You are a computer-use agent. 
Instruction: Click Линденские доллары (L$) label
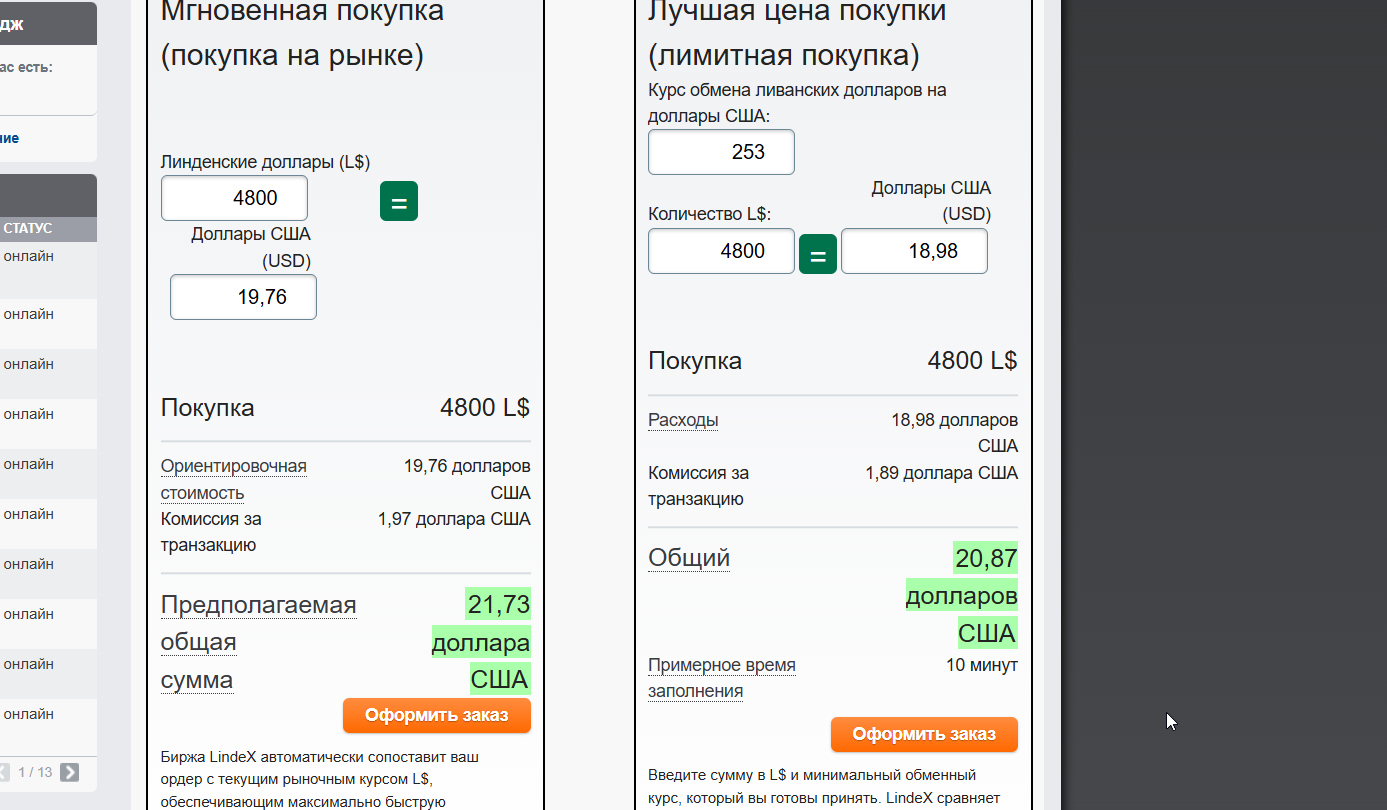point(265,162)
